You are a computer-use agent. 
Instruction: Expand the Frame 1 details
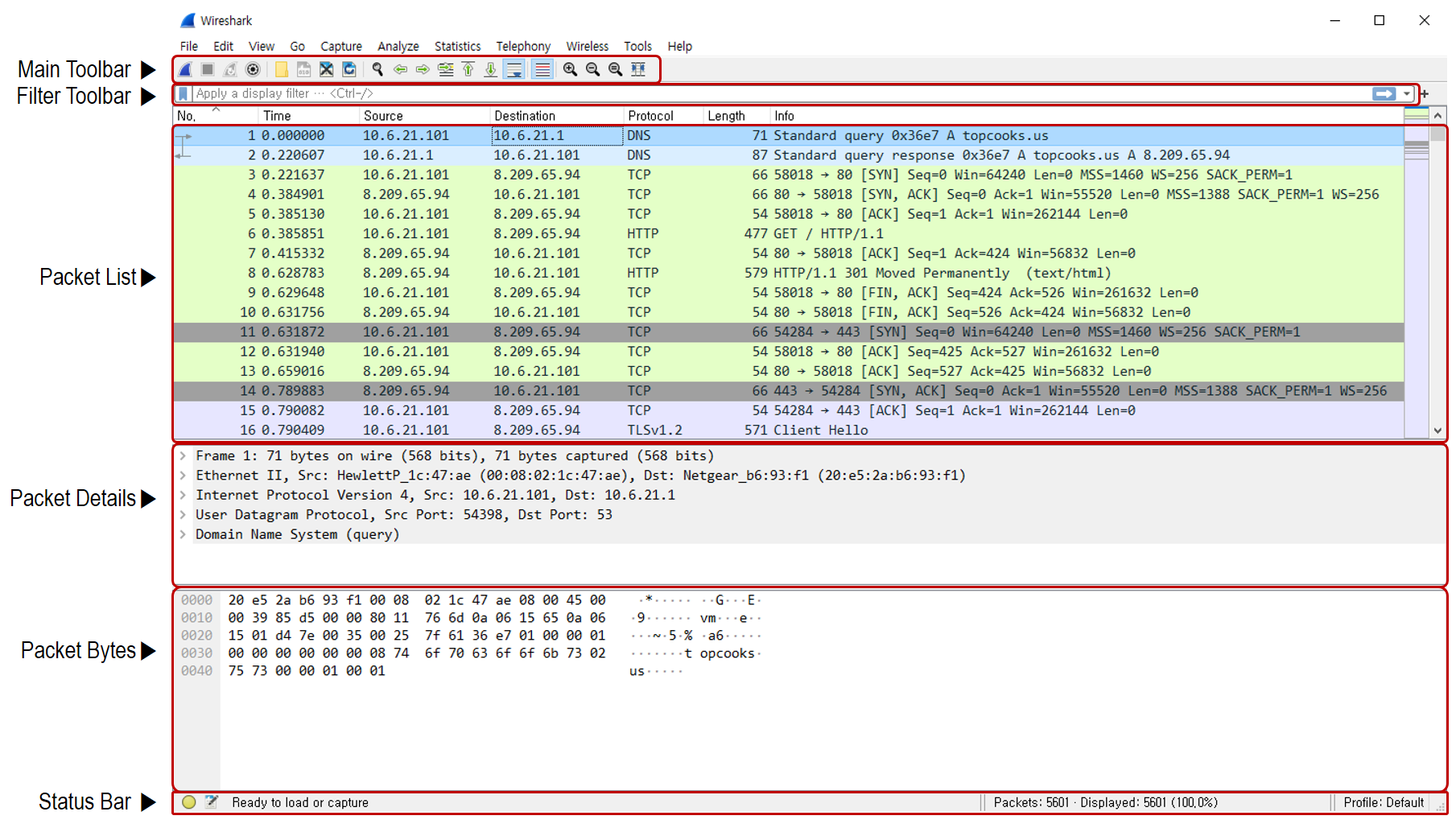[183, 456]
